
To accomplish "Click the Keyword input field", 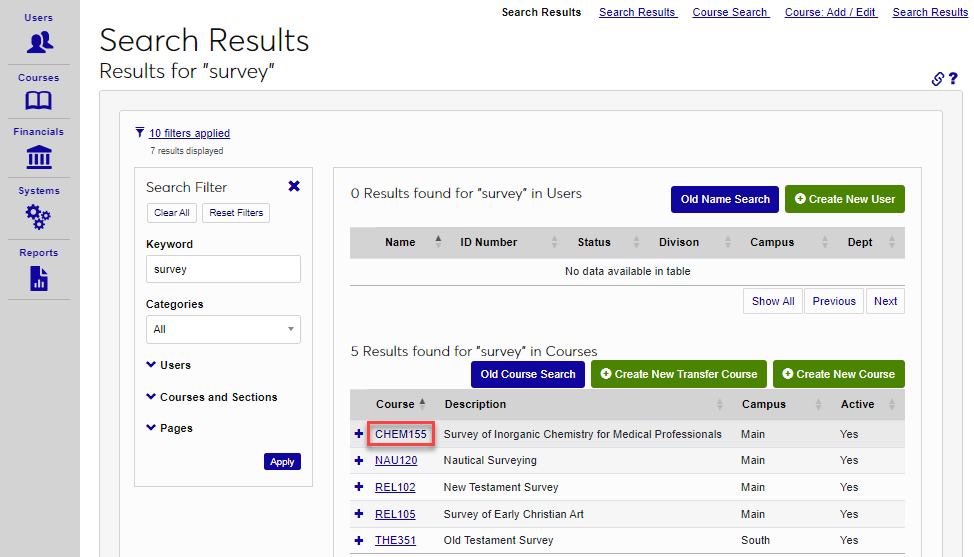I will [x=223, y=269].
